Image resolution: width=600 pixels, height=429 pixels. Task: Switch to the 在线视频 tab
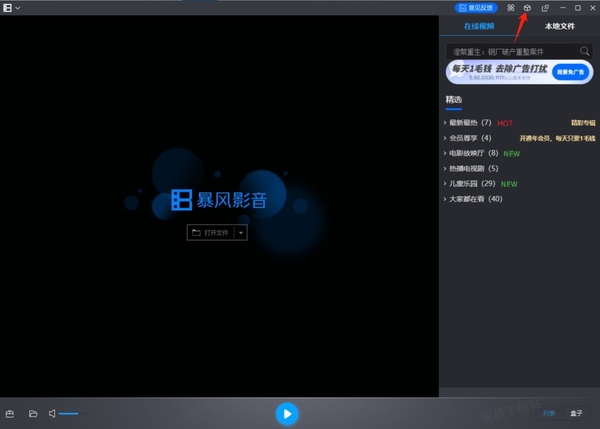pyautogui.click(x=480, y=27)
